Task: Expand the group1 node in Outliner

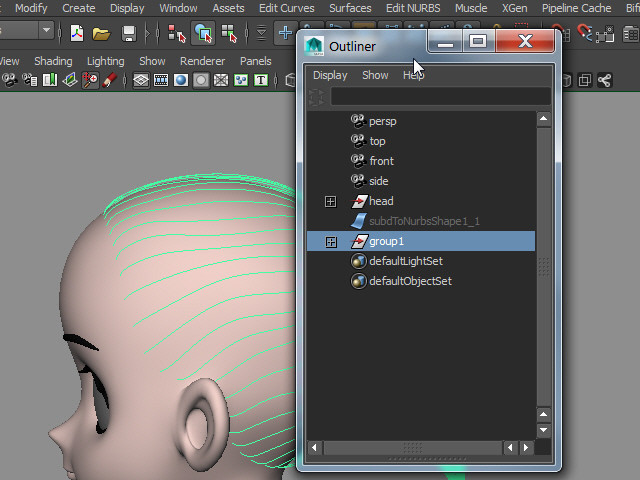Action: 331,242
